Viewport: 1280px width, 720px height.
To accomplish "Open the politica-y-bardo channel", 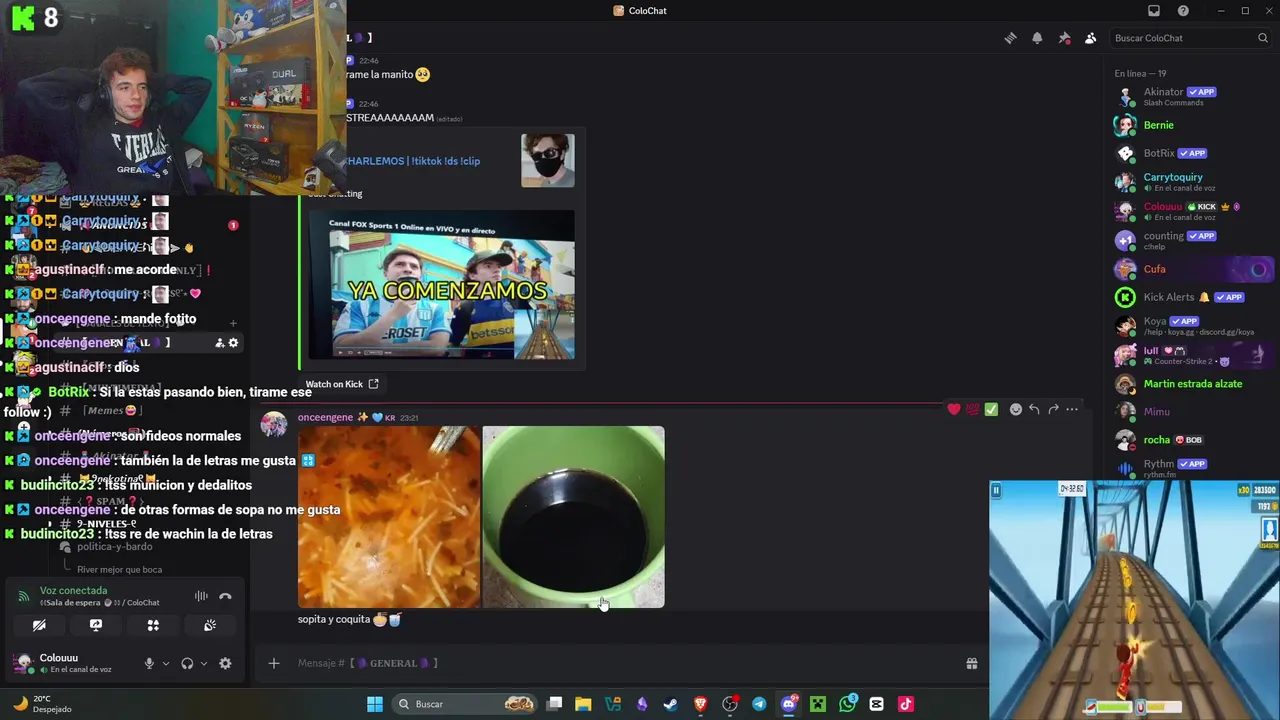I will click(114, 547).
